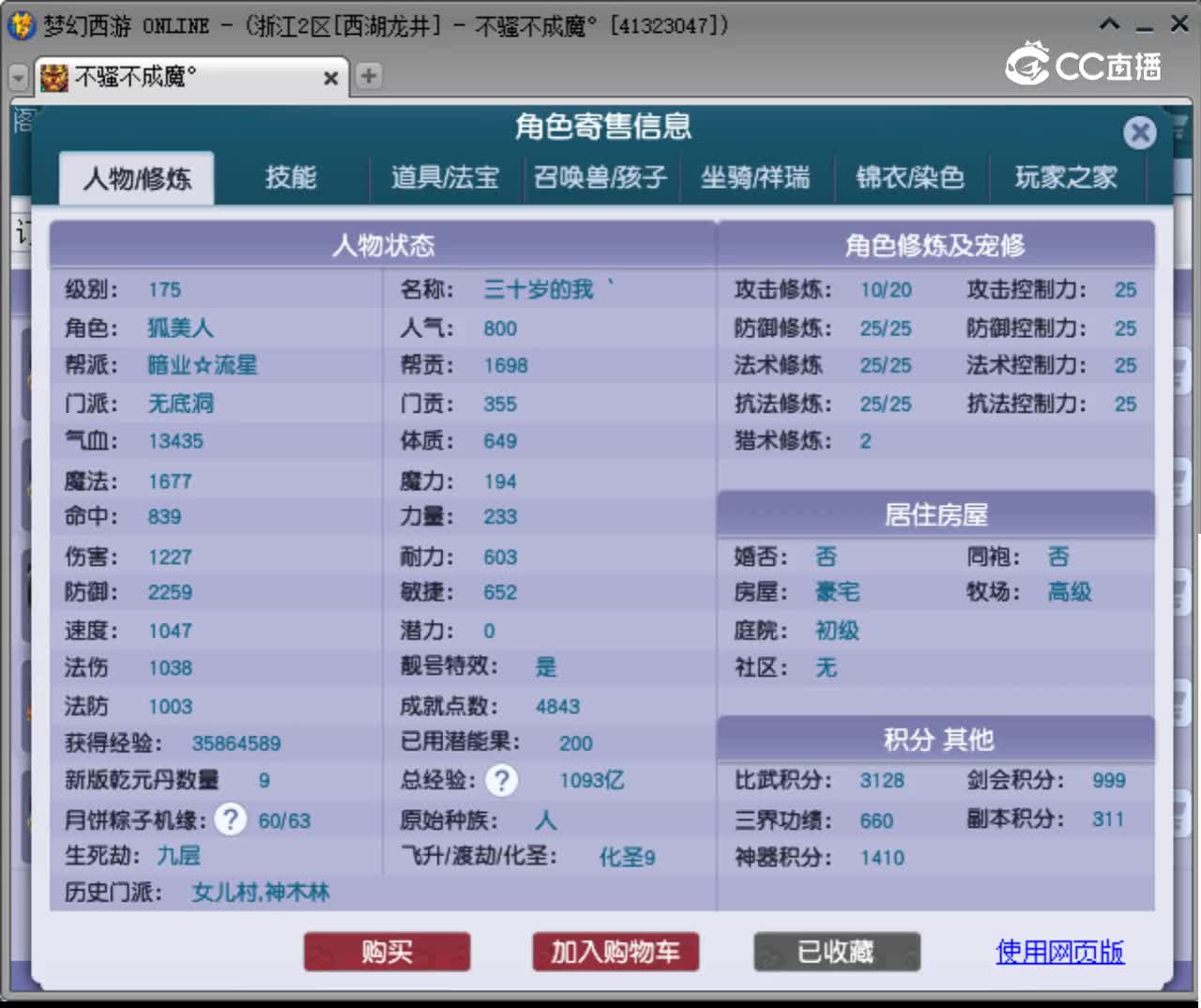Close the 不骚不成魔° tab
1201x1008 pixels.
click(x=330, y=78)
